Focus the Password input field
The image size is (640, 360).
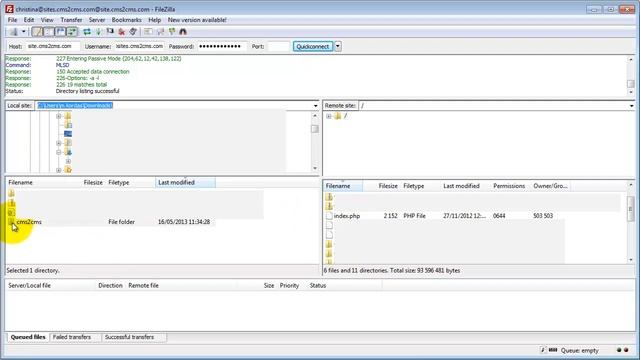pyautogui.click(x=222, y=46)
